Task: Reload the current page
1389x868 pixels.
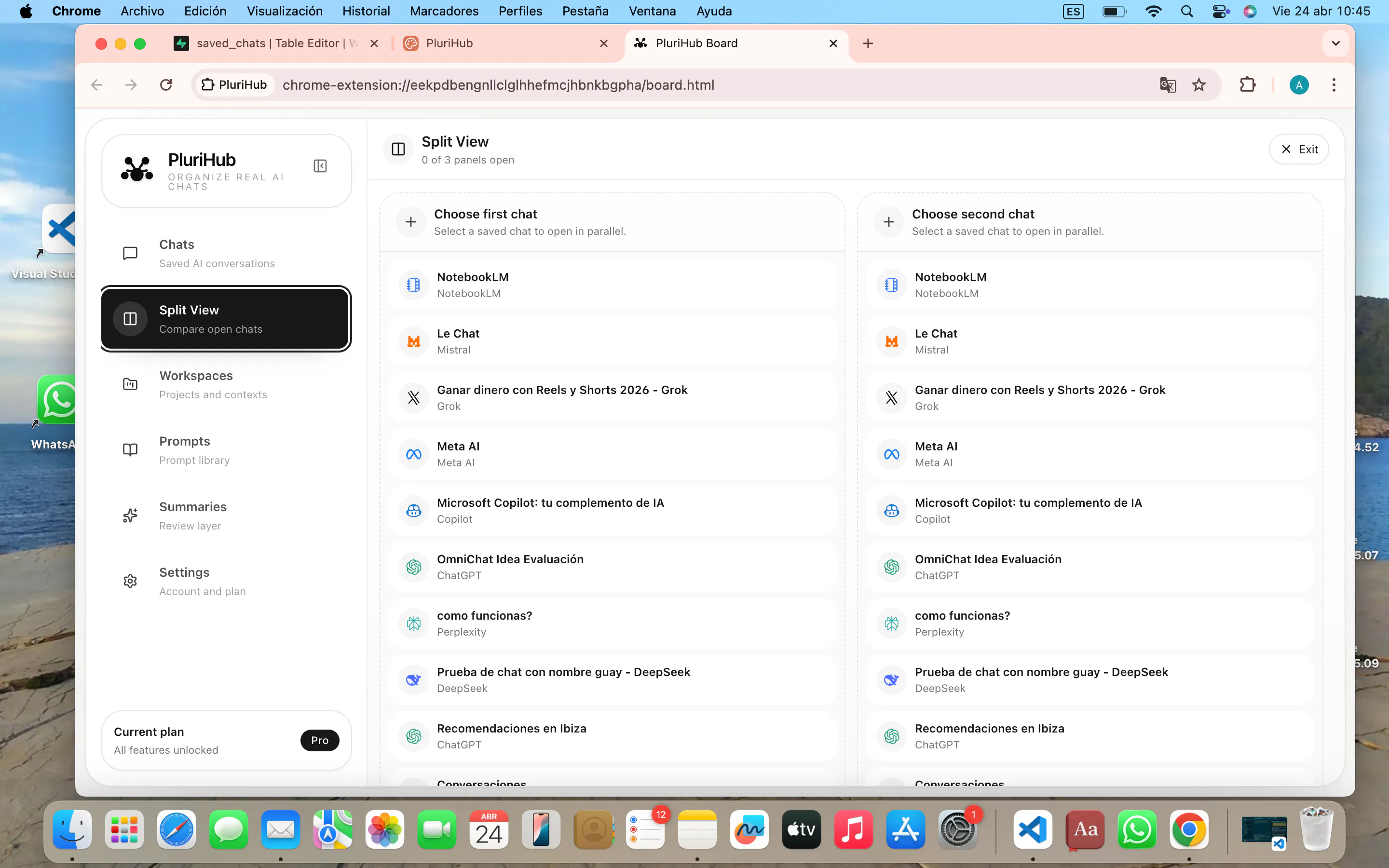Action: tap(166, 85)
